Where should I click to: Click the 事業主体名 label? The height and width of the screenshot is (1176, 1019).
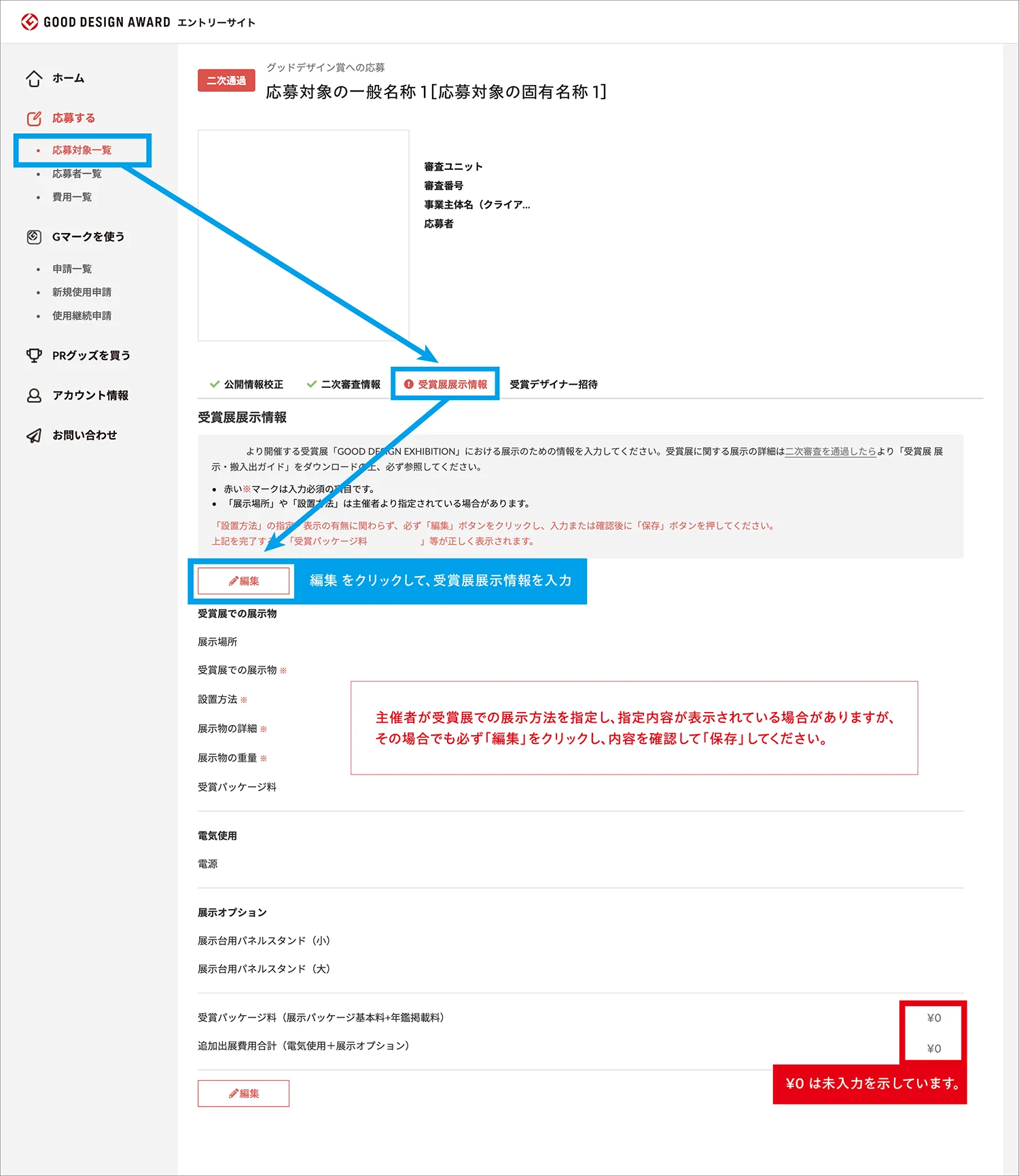(x=477, y=204)
